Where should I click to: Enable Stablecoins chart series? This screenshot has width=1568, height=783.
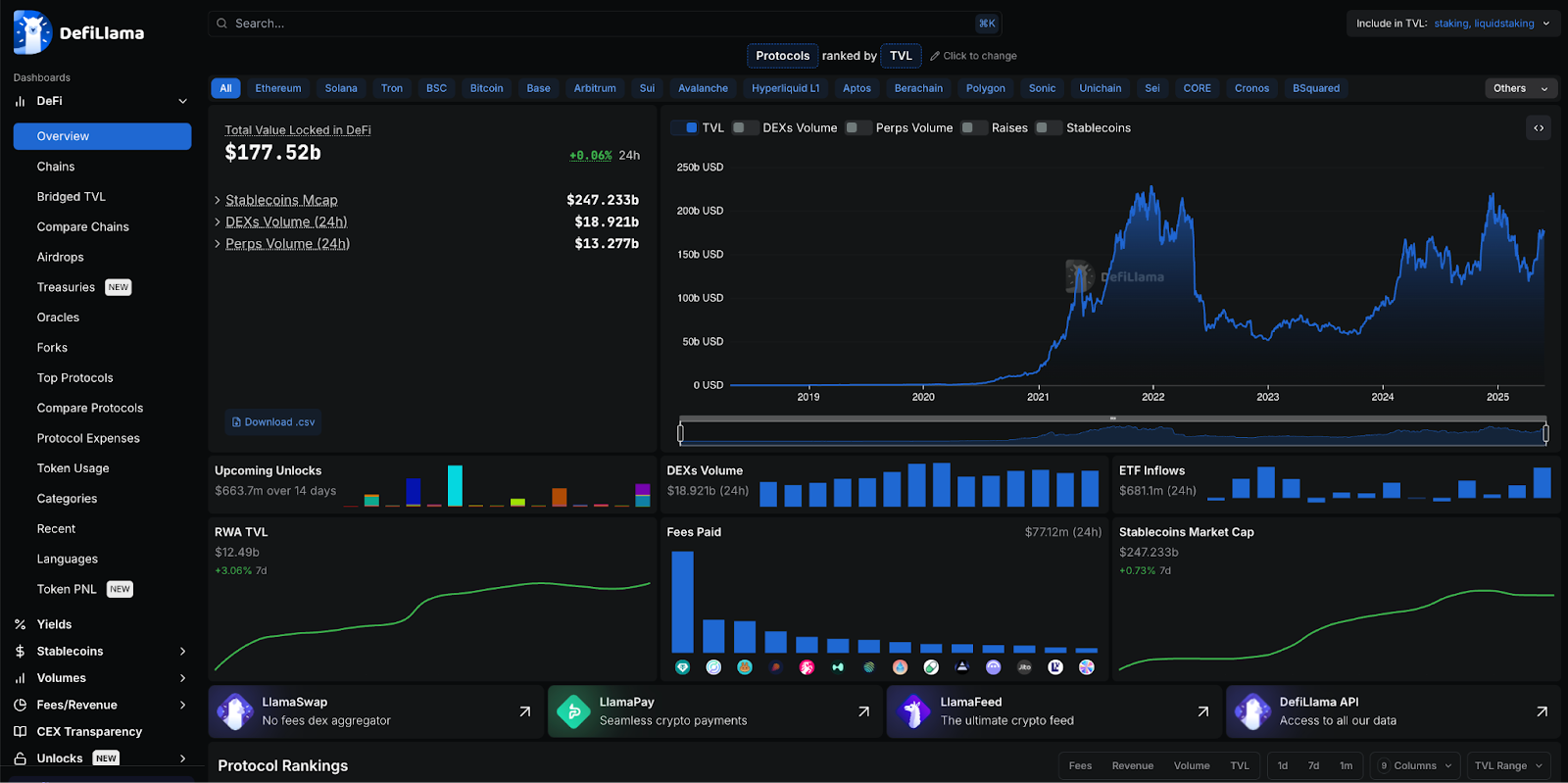[1049, 127]
